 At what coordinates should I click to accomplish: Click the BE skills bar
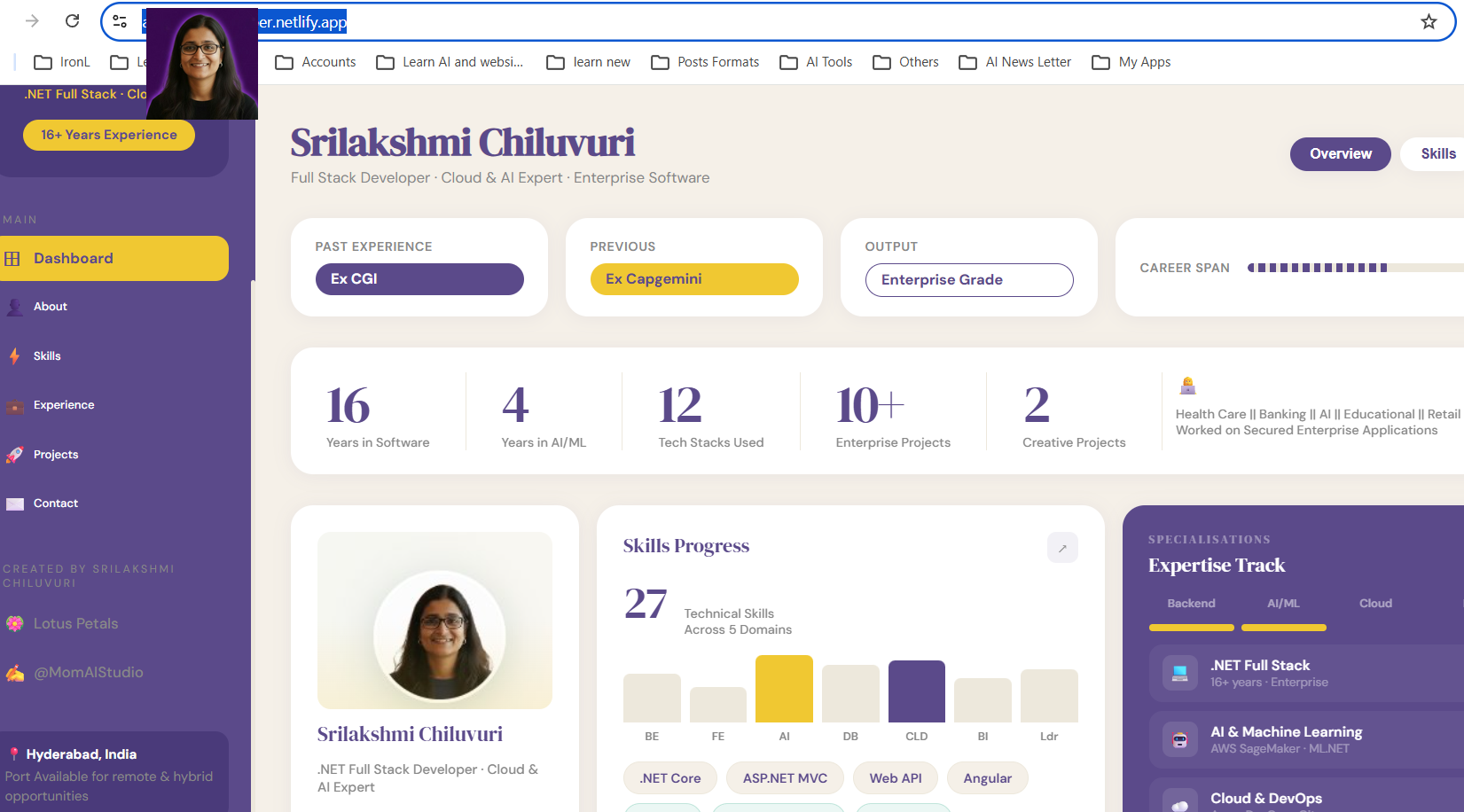coord(652,698)
